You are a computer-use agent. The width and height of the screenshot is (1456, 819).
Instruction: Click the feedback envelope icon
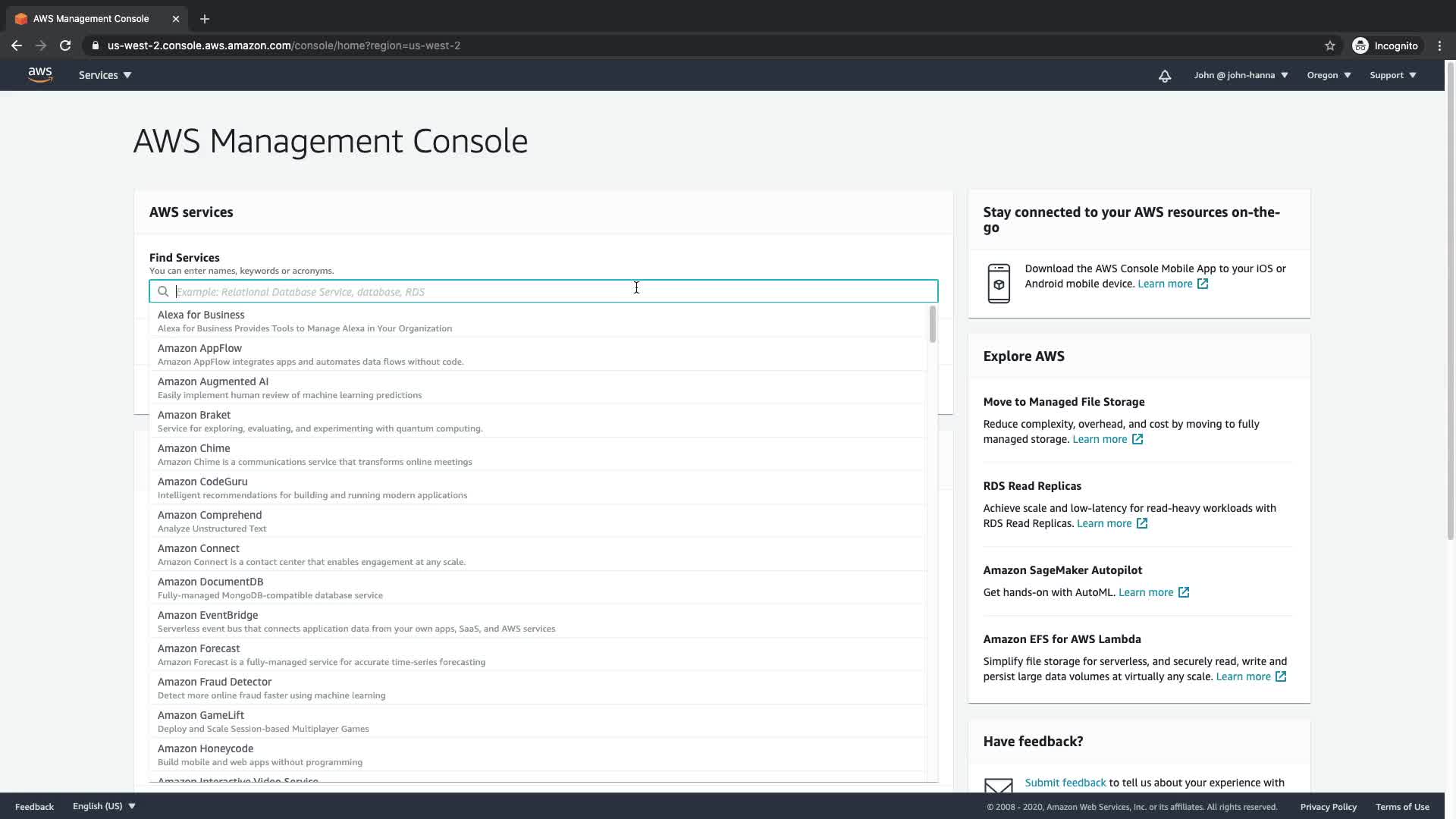click(998, 786)
